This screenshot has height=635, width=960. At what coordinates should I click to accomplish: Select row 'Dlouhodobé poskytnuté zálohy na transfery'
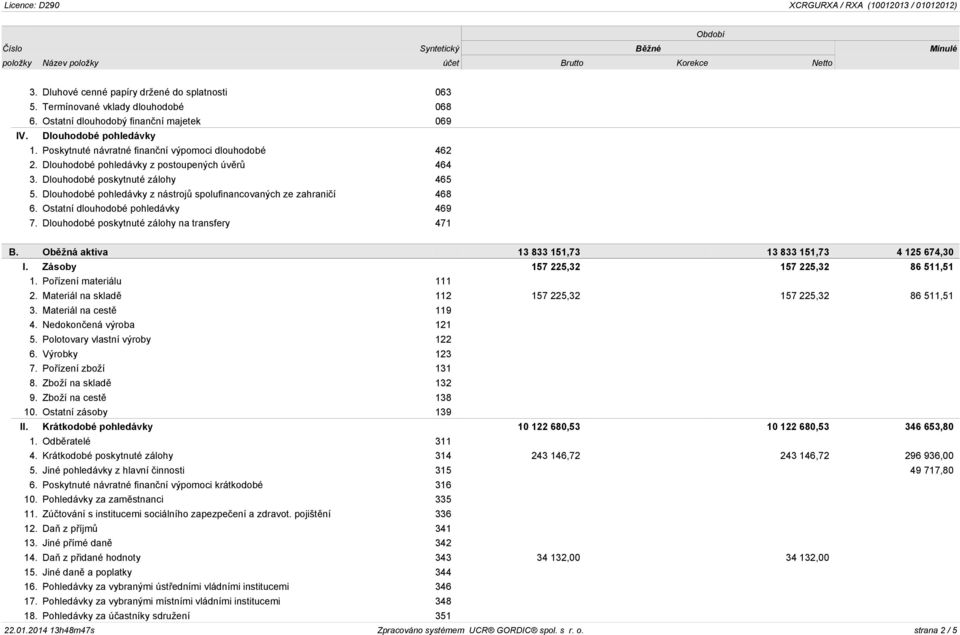point(480,223)
